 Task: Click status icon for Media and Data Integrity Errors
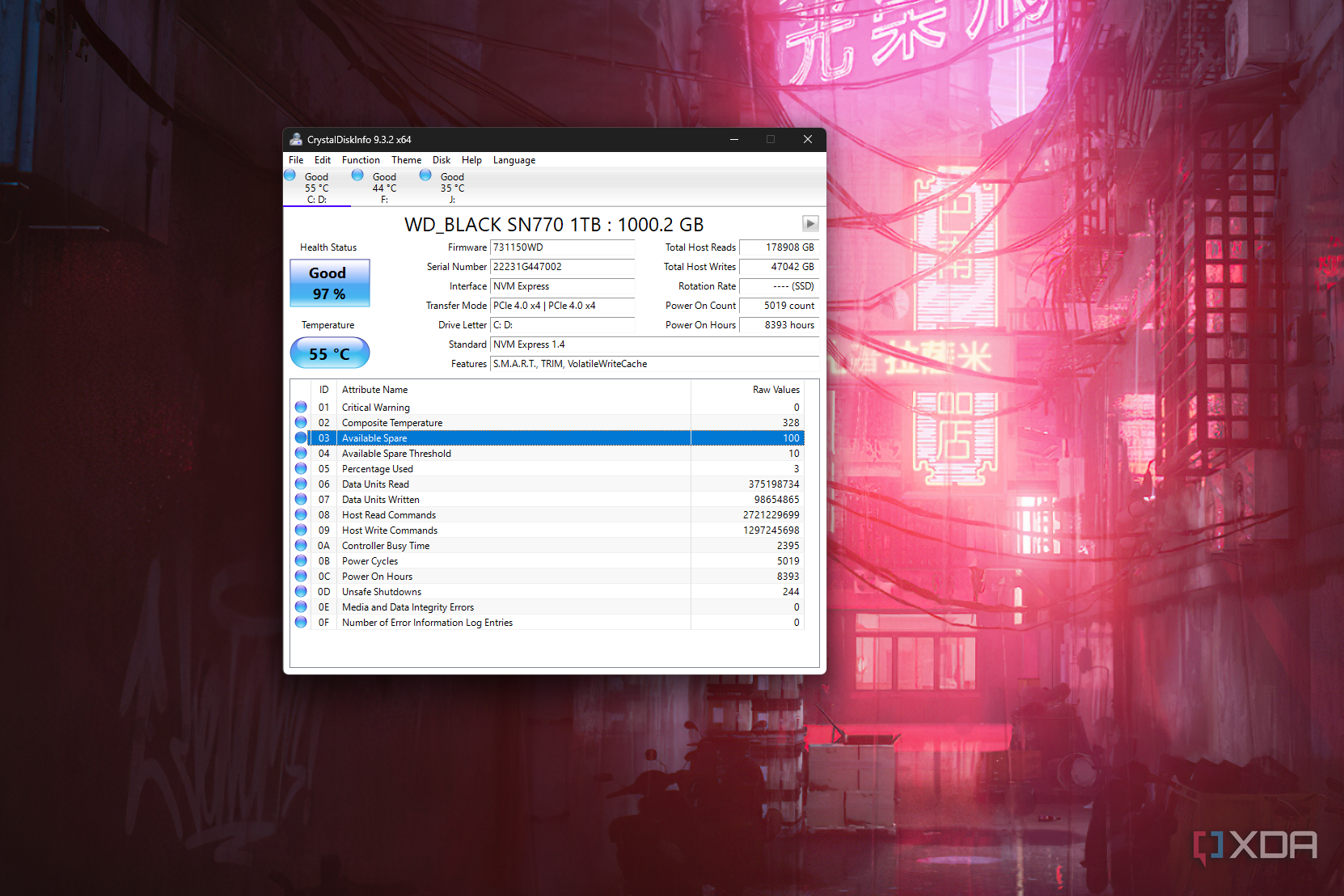click(301, 606)
